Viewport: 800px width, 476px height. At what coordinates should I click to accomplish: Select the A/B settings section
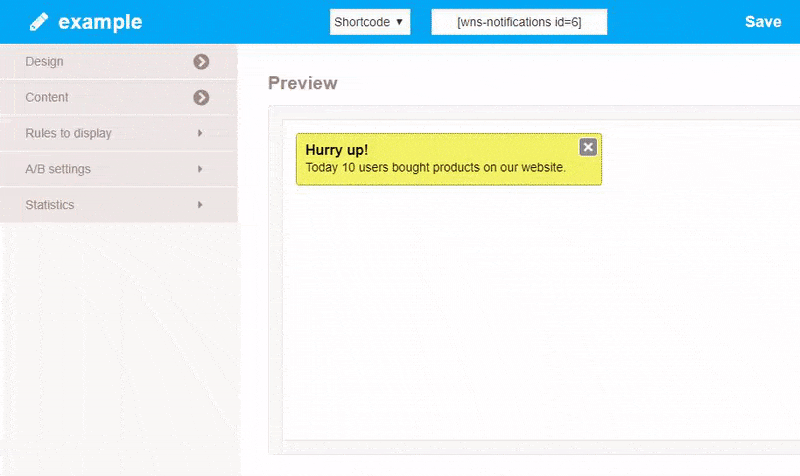118,169
